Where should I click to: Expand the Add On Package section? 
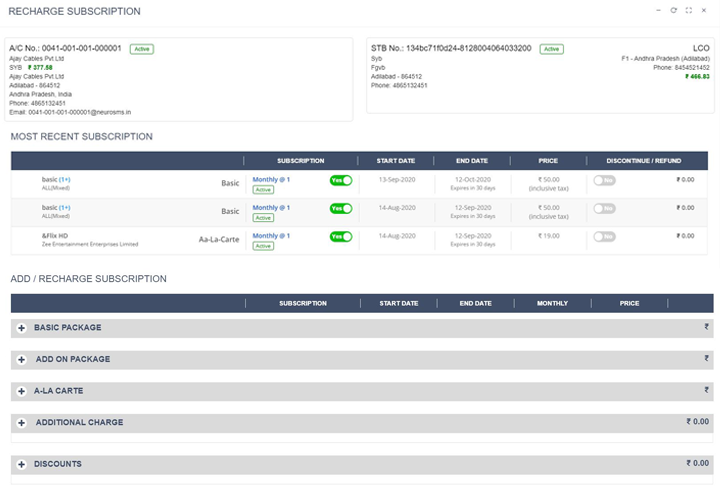pyautogui.click(x=21, y=359)
